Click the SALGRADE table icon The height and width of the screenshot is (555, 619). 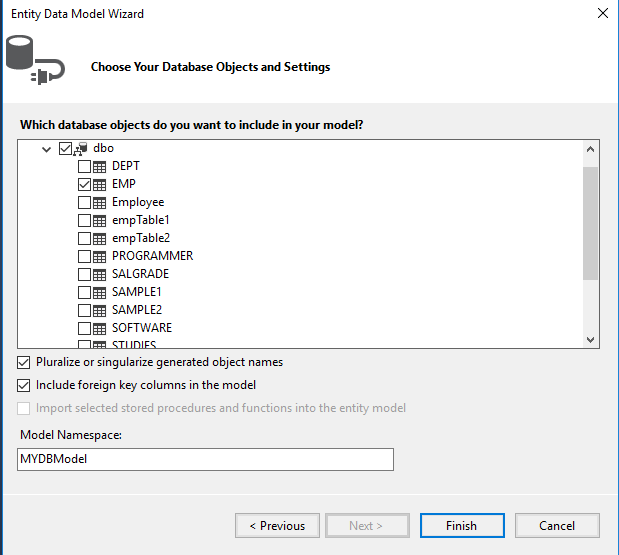click(100, 275)
